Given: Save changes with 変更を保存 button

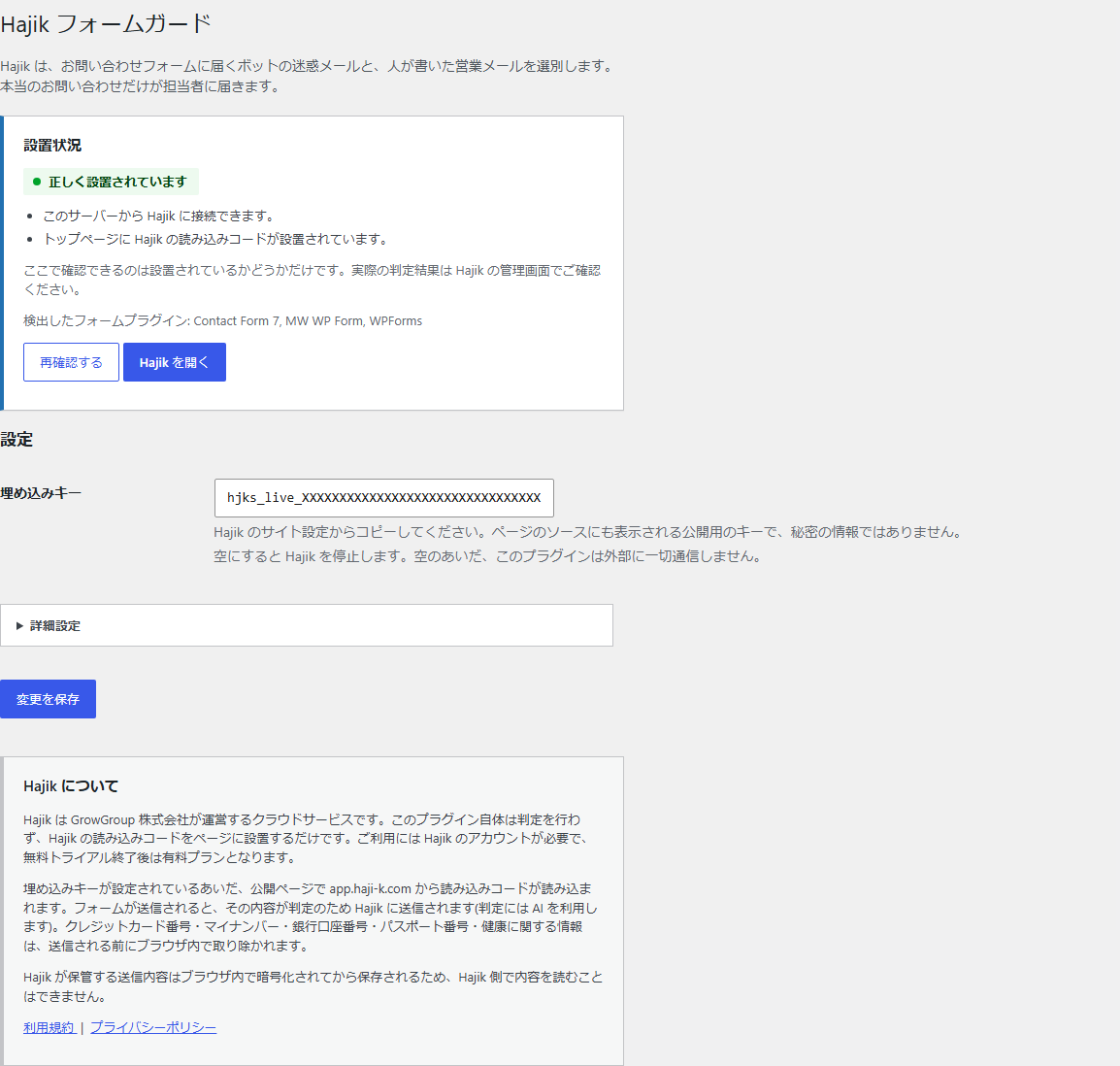Looking at the screenshot, I should coord(48,699).
